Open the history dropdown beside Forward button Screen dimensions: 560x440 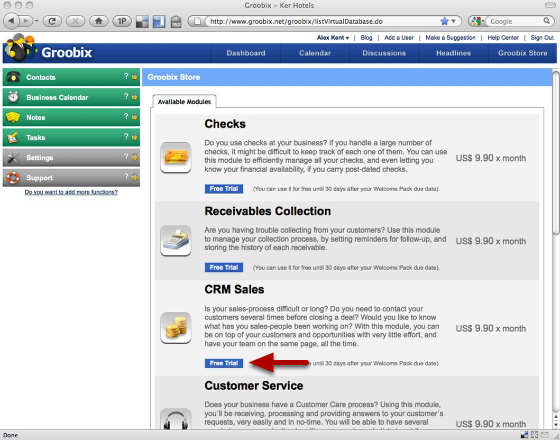coord(36,21)
